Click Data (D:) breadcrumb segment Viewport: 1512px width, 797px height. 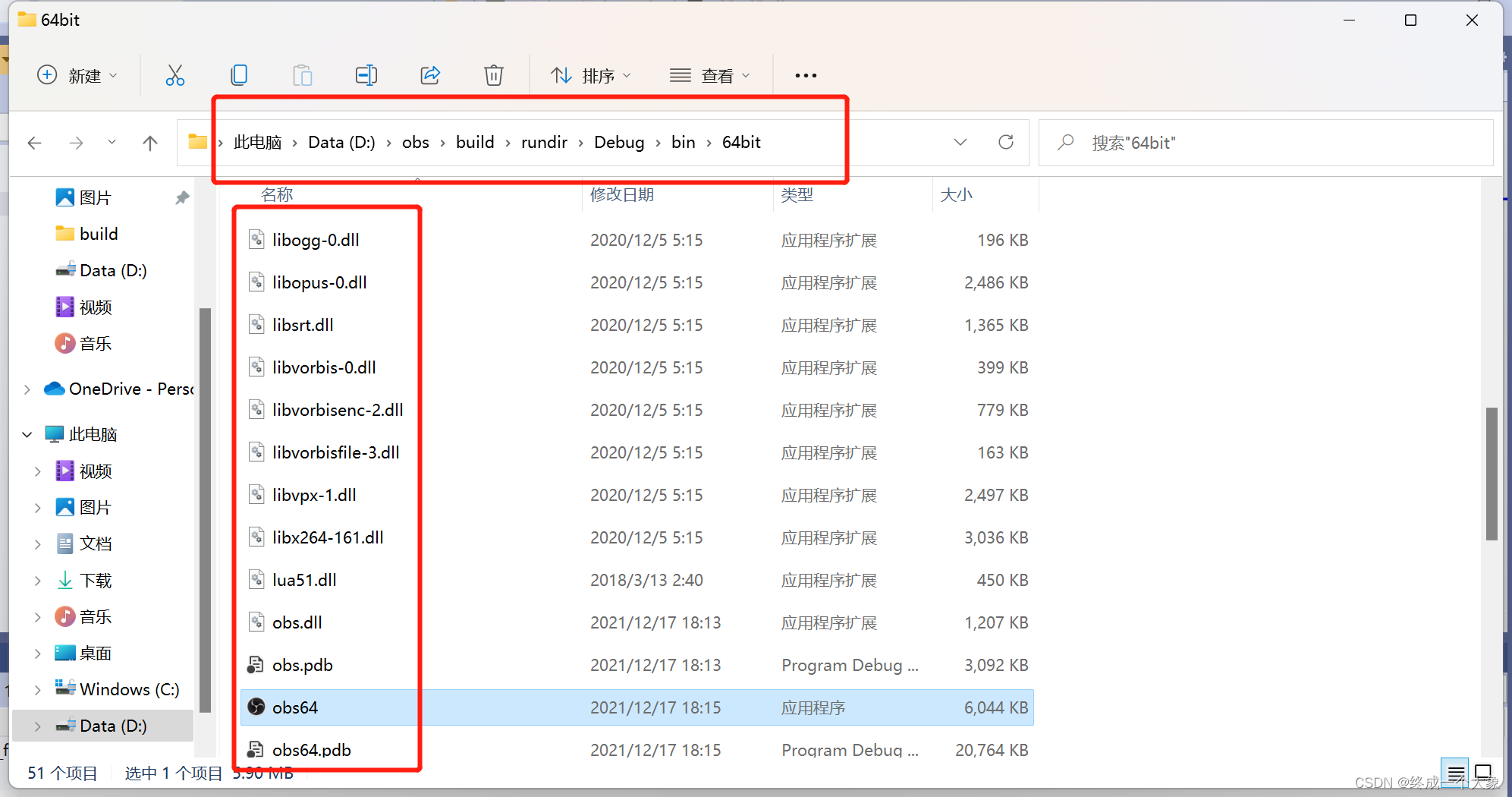[x=341, y=142]
